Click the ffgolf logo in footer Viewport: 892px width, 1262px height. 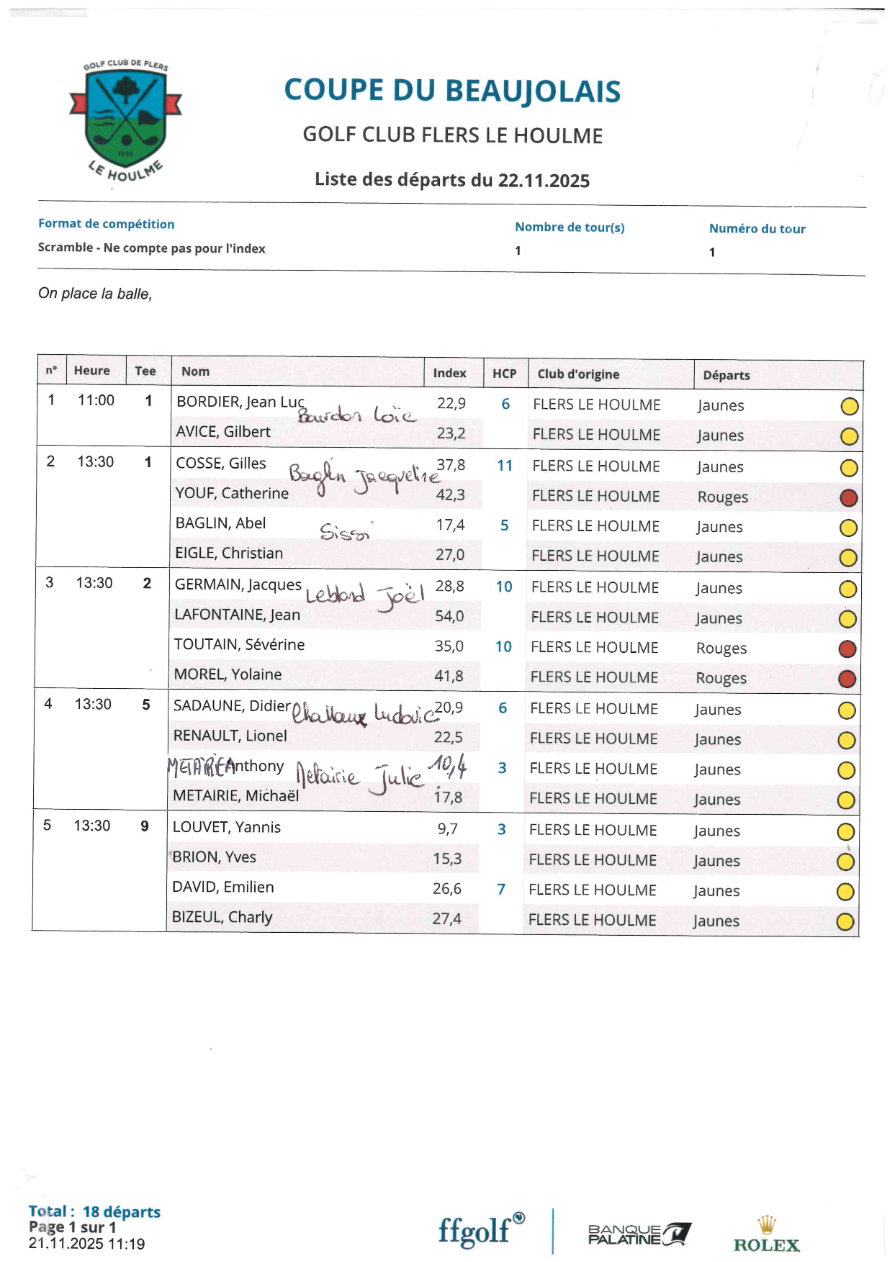[481, 1229]
